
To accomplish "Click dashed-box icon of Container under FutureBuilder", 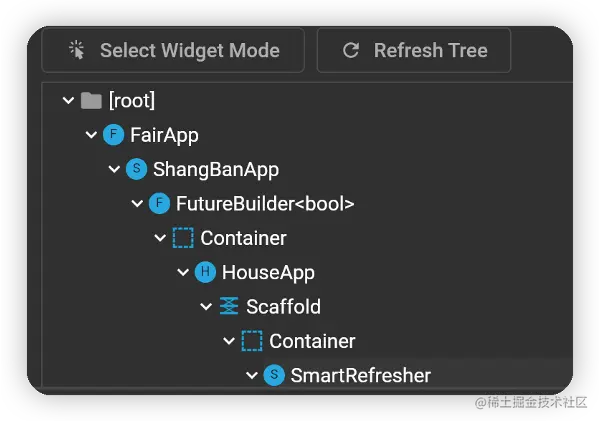I will click(182, 238).
